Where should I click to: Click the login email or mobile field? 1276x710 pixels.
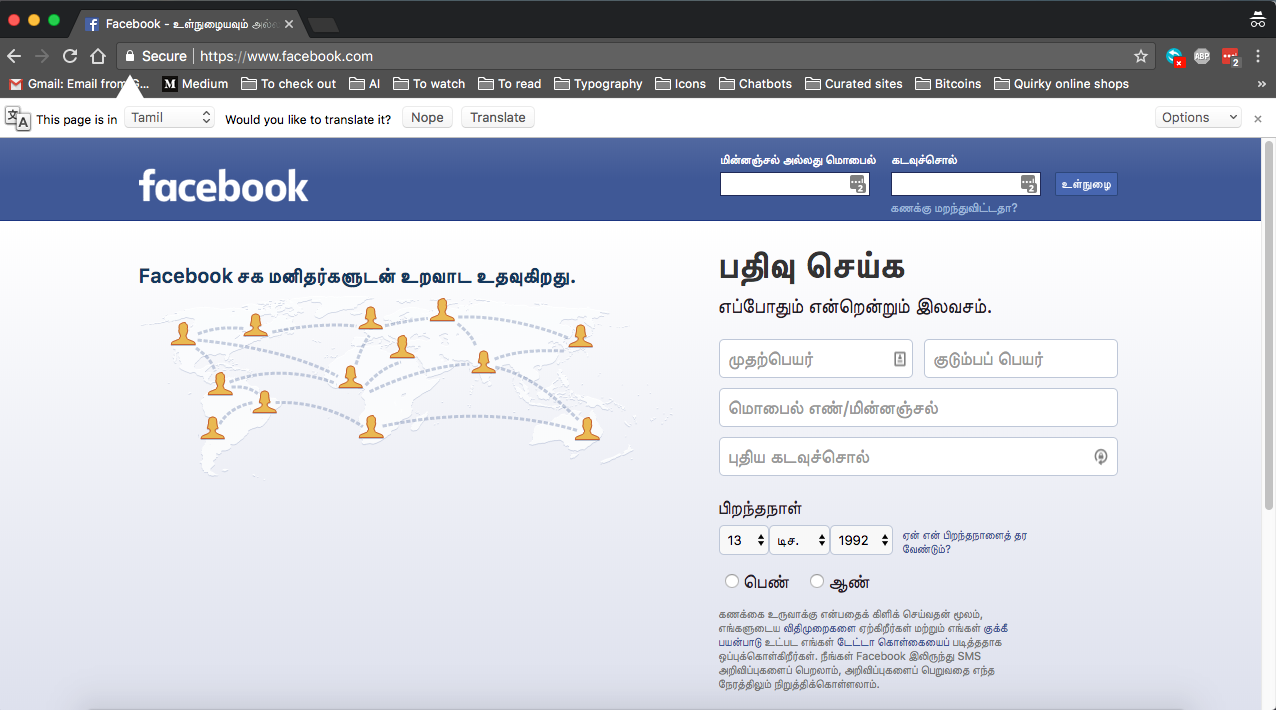pyautogui.click(x=795, y=184)
